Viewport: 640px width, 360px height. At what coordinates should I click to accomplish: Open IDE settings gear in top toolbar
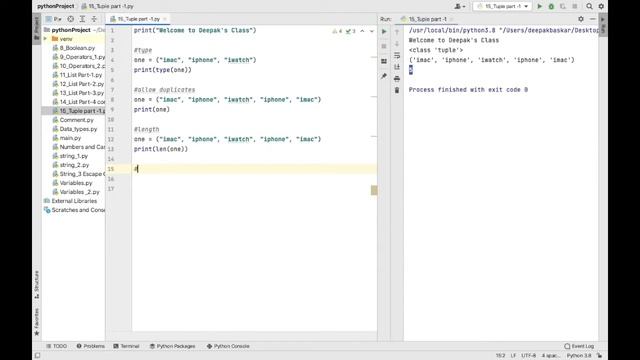[601, 6]
